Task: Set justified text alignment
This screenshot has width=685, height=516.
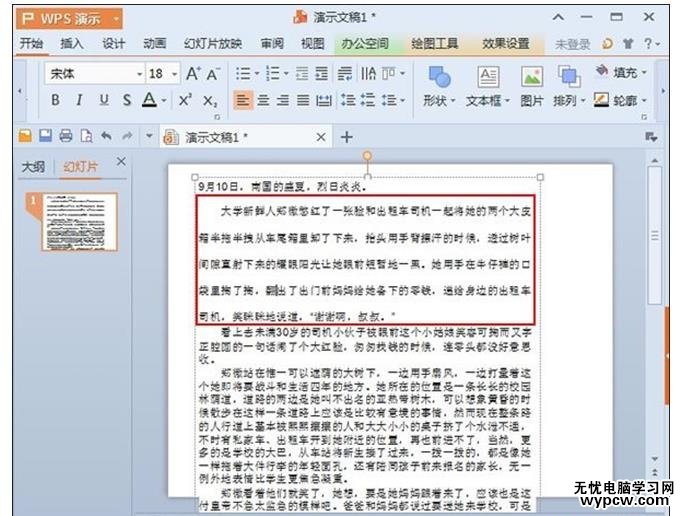Action: coord(303,100)
